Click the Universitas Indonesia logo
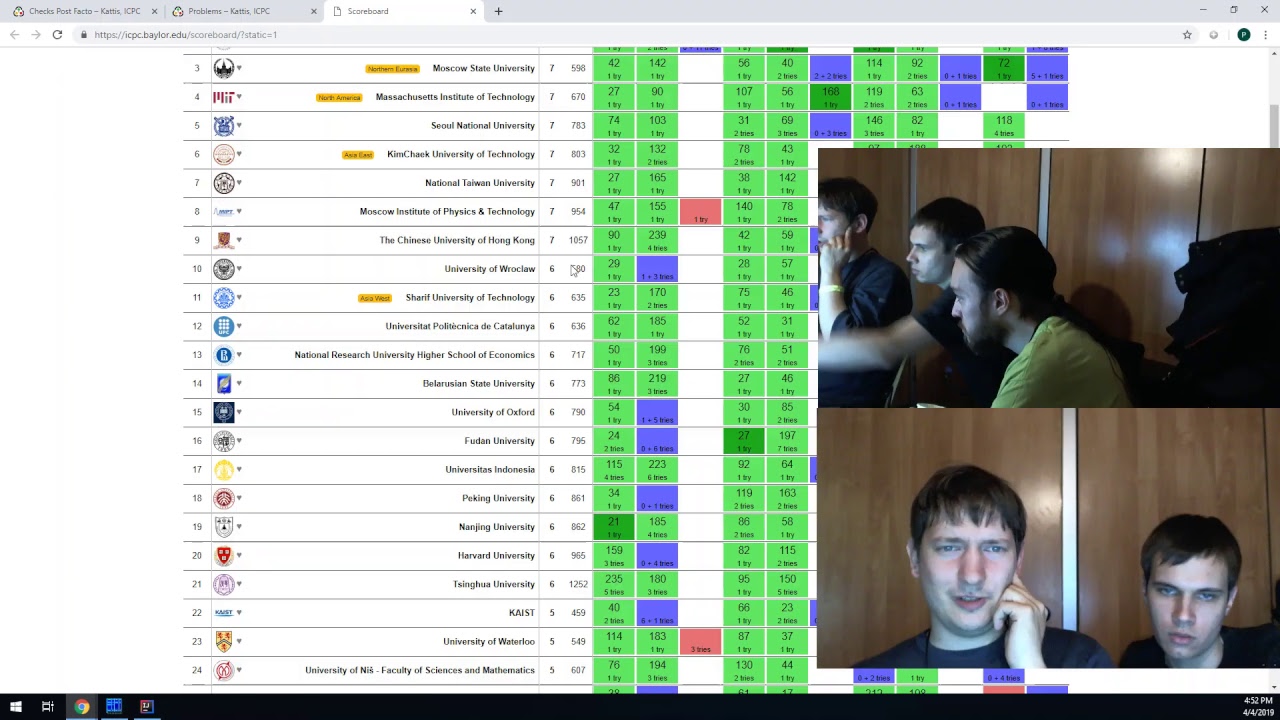The width and height of the screenshot is (1280, 720). pyautogui.click(x=224, y=469)
